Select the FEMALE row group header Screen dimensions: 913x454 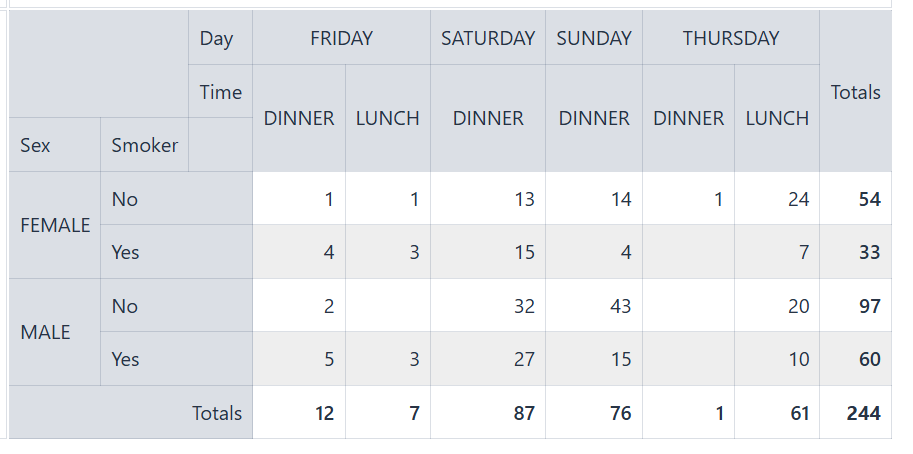tap(55, 225)
